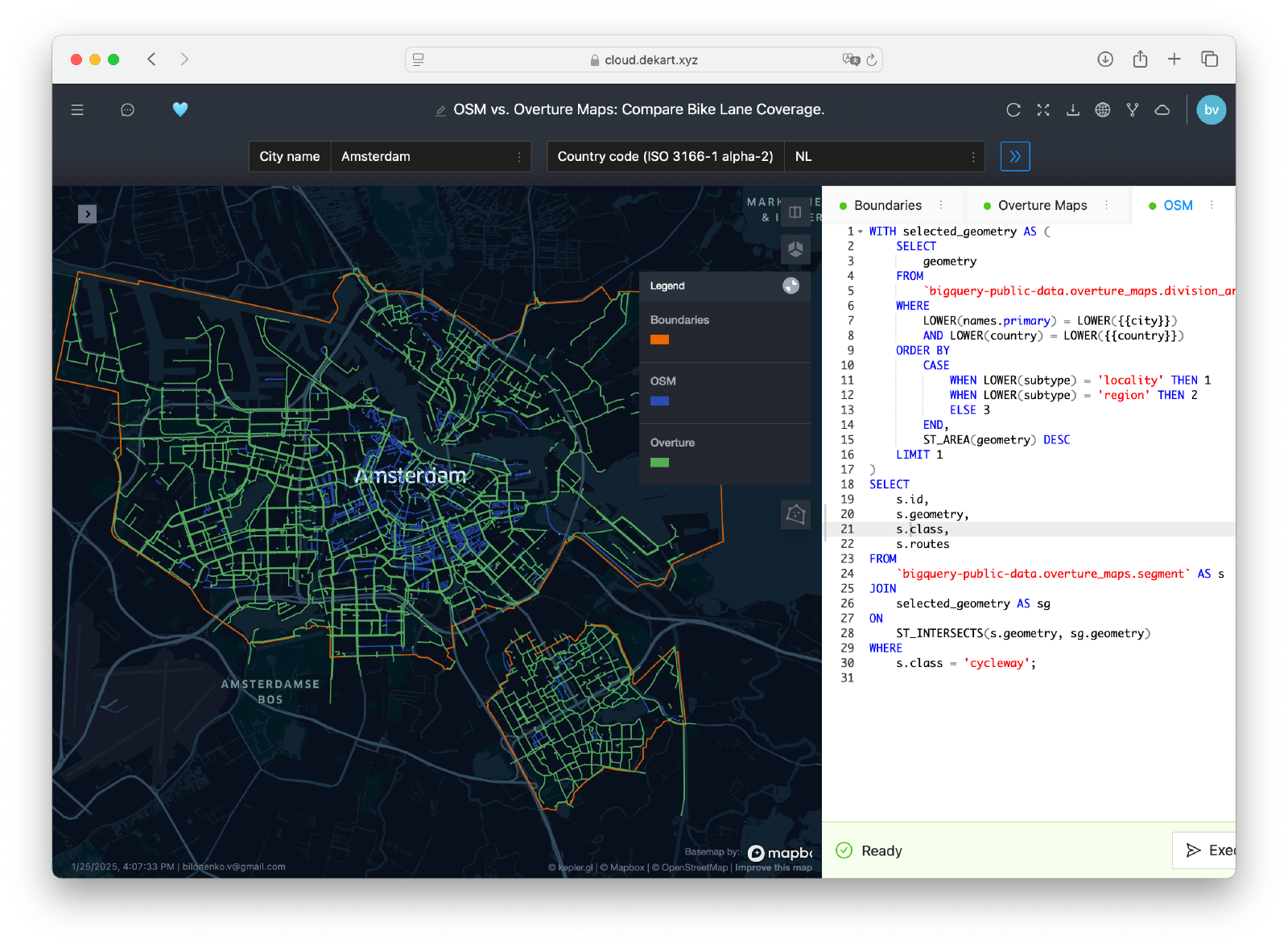
Task: Fork the report with branch icon
Action: (x=1133, y=110)
